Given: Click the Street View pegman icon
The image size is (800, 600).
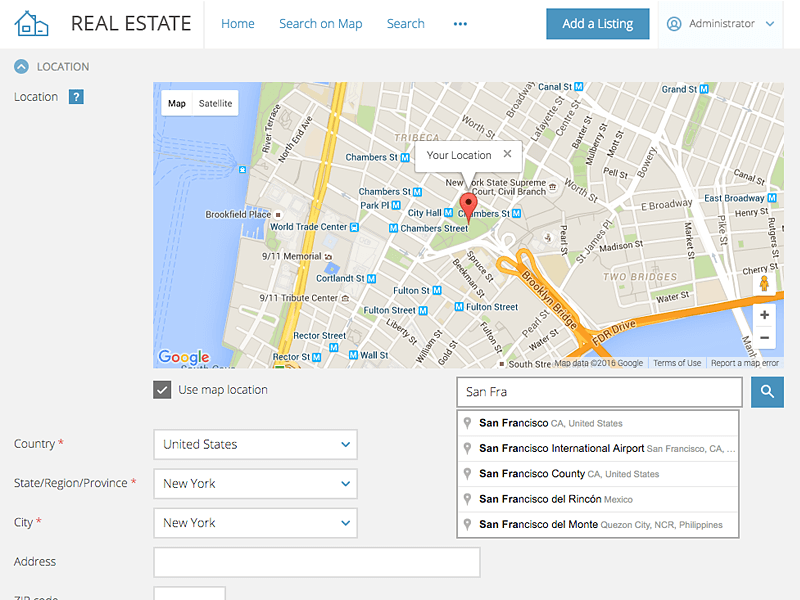Looking at the screenshot, I should click(x=764, y=283).
